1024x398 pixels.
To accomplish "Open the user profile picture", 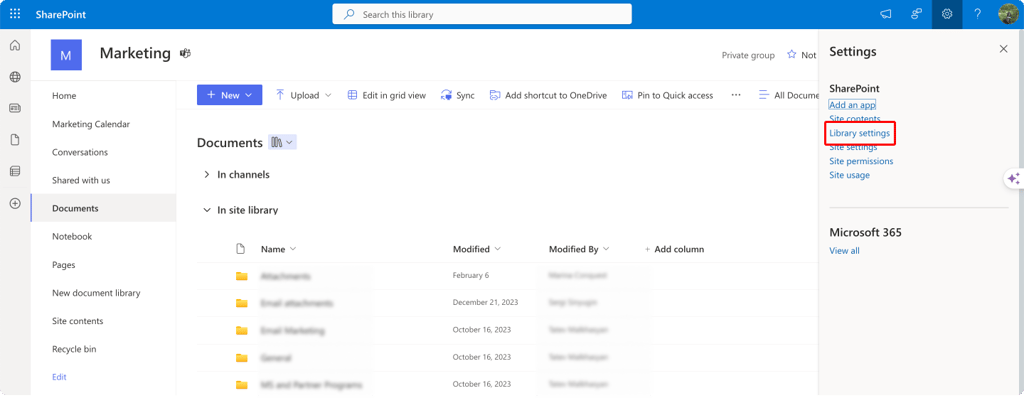I will click(1008, 14).
